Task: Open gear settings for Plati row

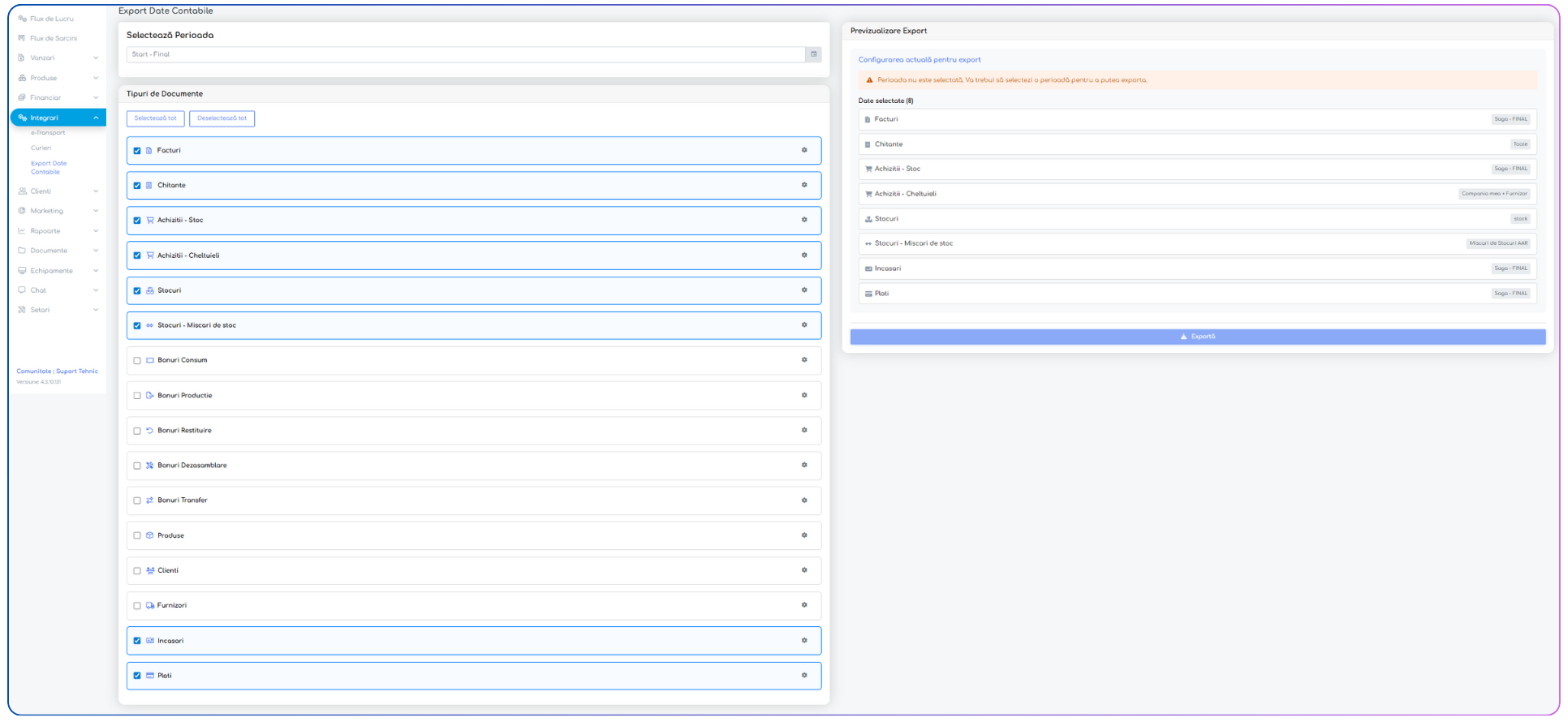Action: coord(804,676)
